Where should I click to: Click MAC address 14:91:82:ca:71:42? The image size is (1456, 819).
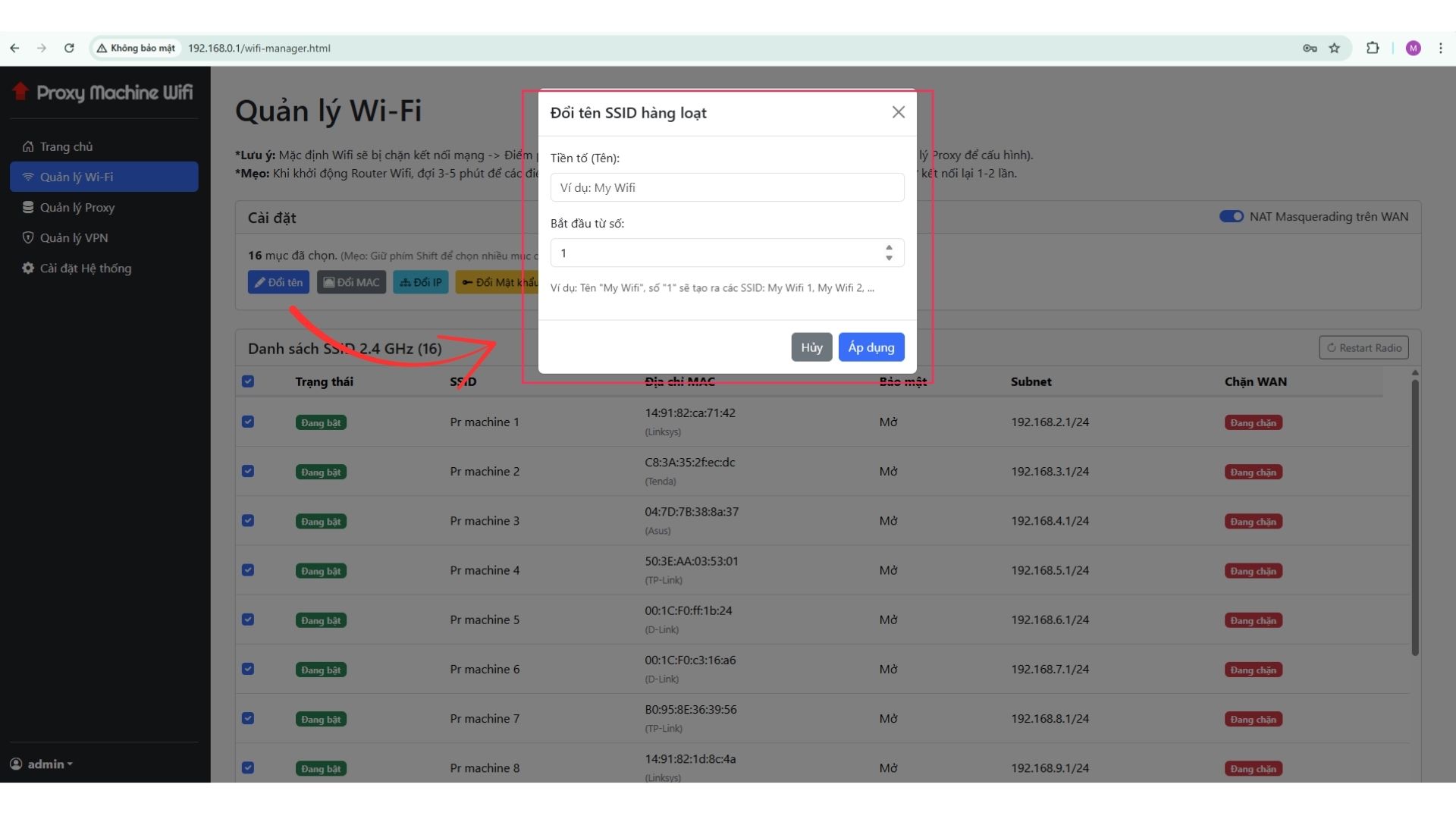tap(690, 413)
